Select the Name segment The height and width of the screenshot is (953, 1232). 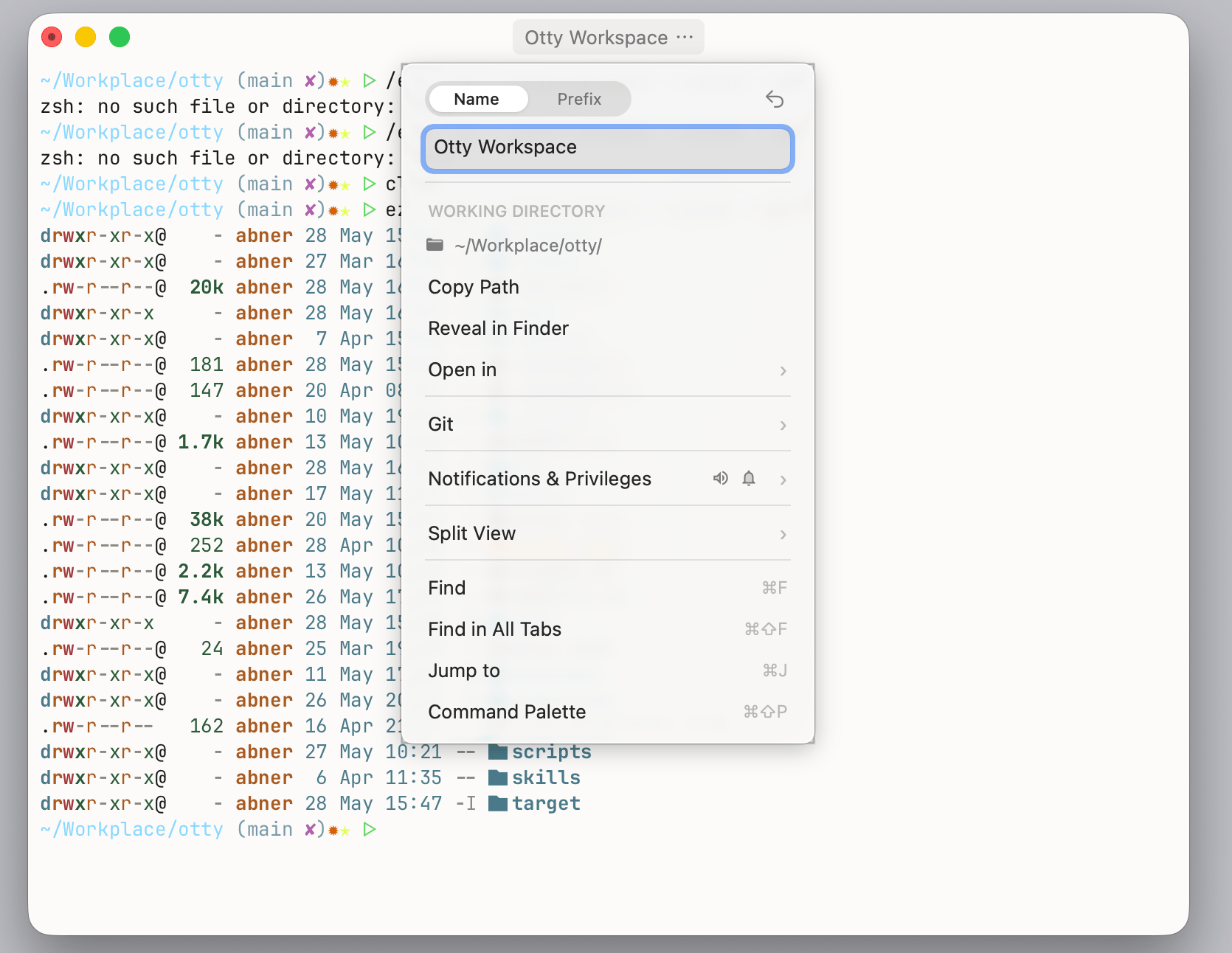point(477,99)
